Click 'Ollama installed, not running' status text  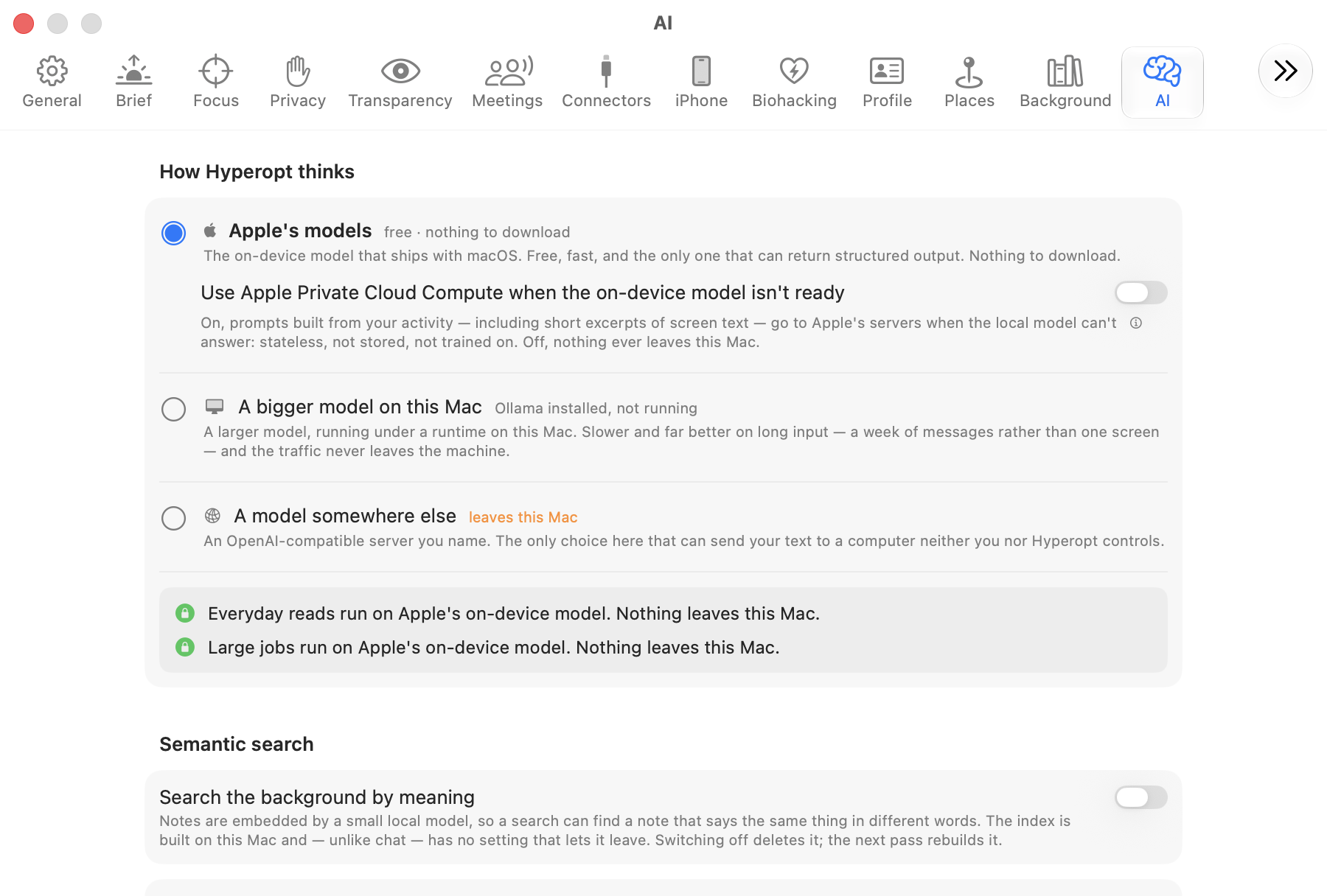pos(596,408)
